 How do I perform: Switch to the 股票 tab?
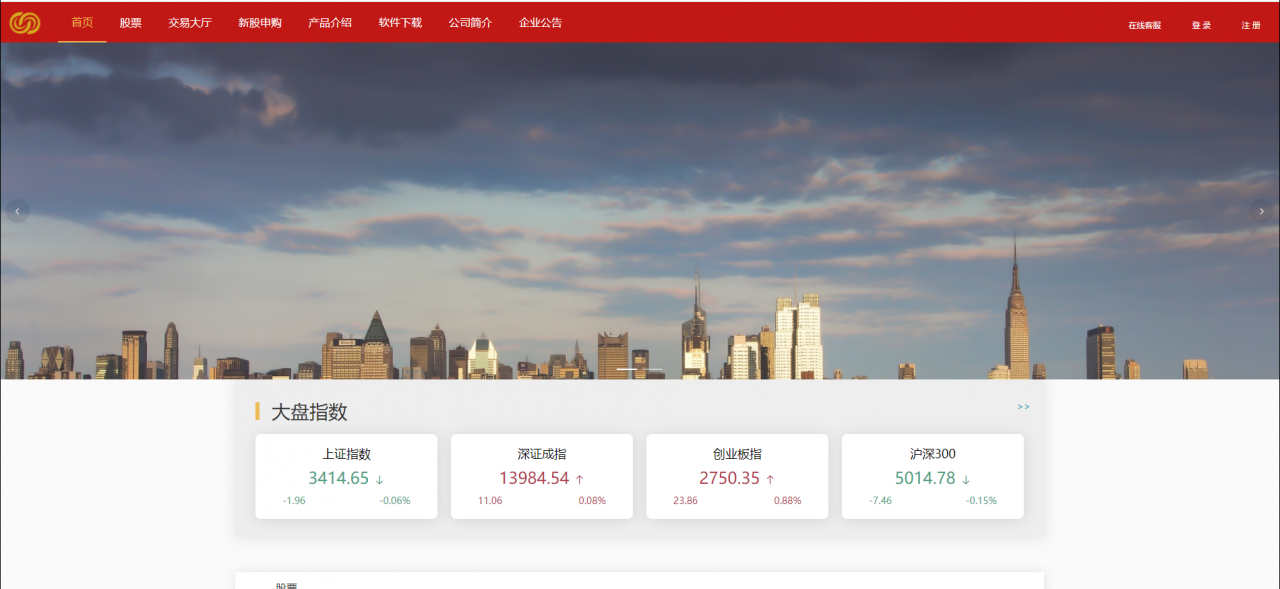(x=129, y=21)
